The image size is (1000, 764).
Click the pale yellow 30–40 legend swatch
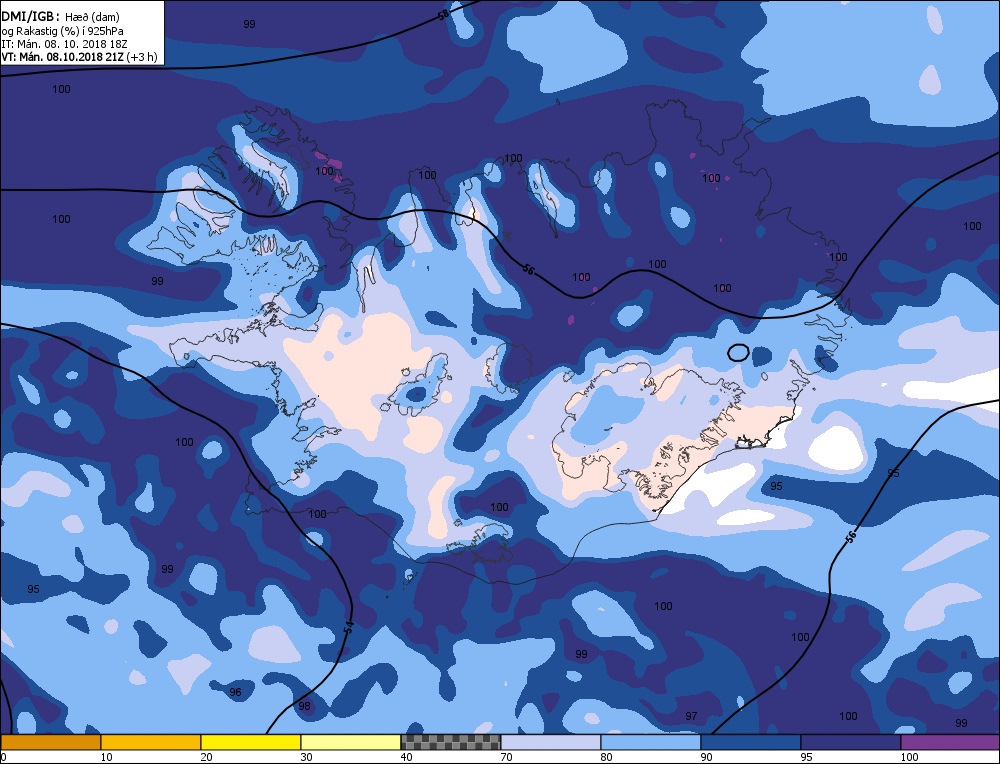351,742
